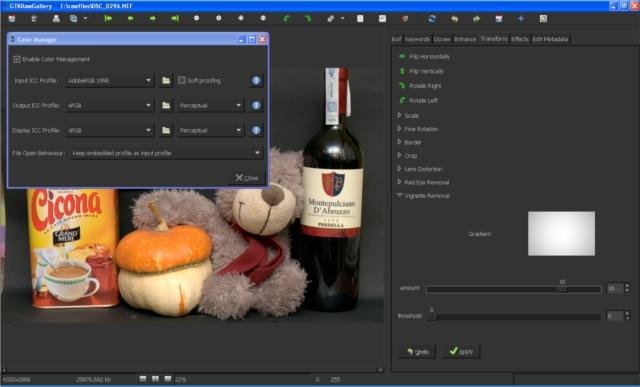
Task: Click the Rotate Left icon in Transform panel
Action: point(402,100)
